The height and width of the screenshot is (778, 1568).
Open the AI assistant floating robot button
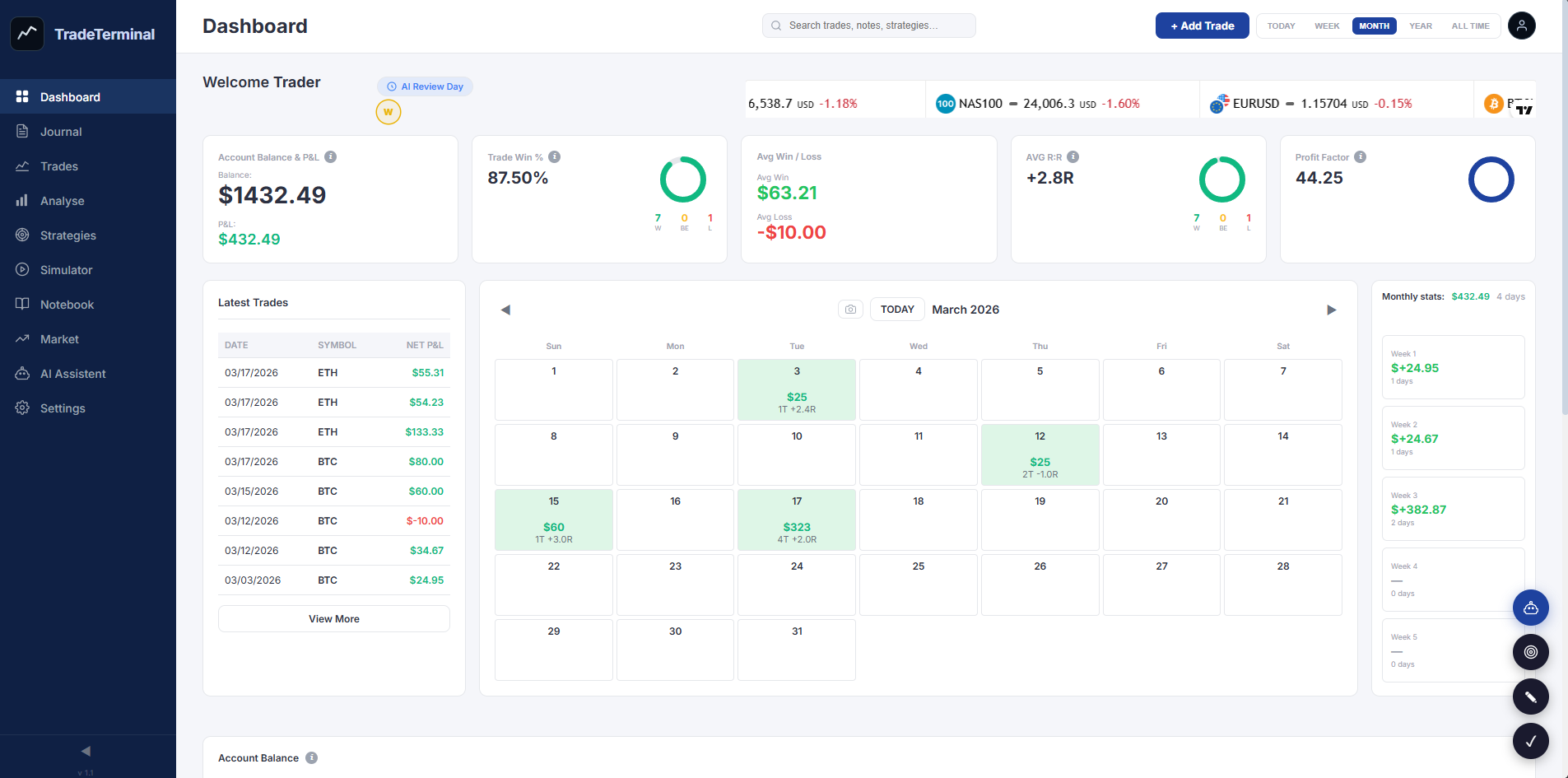[1530, 608]
